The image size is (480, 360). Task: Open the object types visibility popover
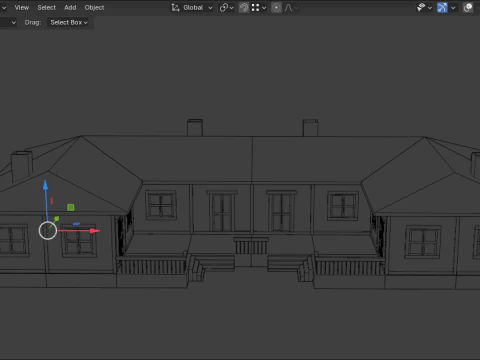tap(424, 7)
